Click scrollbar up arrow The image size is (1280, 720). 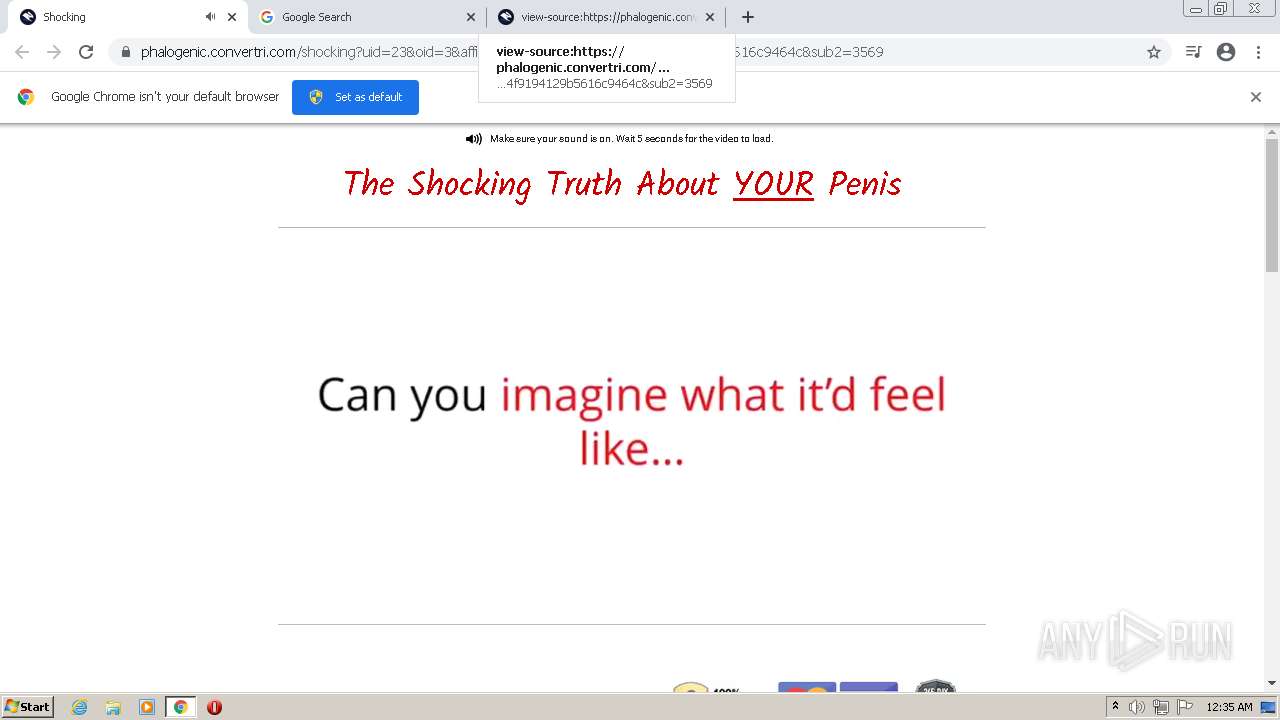click(x=1272, y=131)
